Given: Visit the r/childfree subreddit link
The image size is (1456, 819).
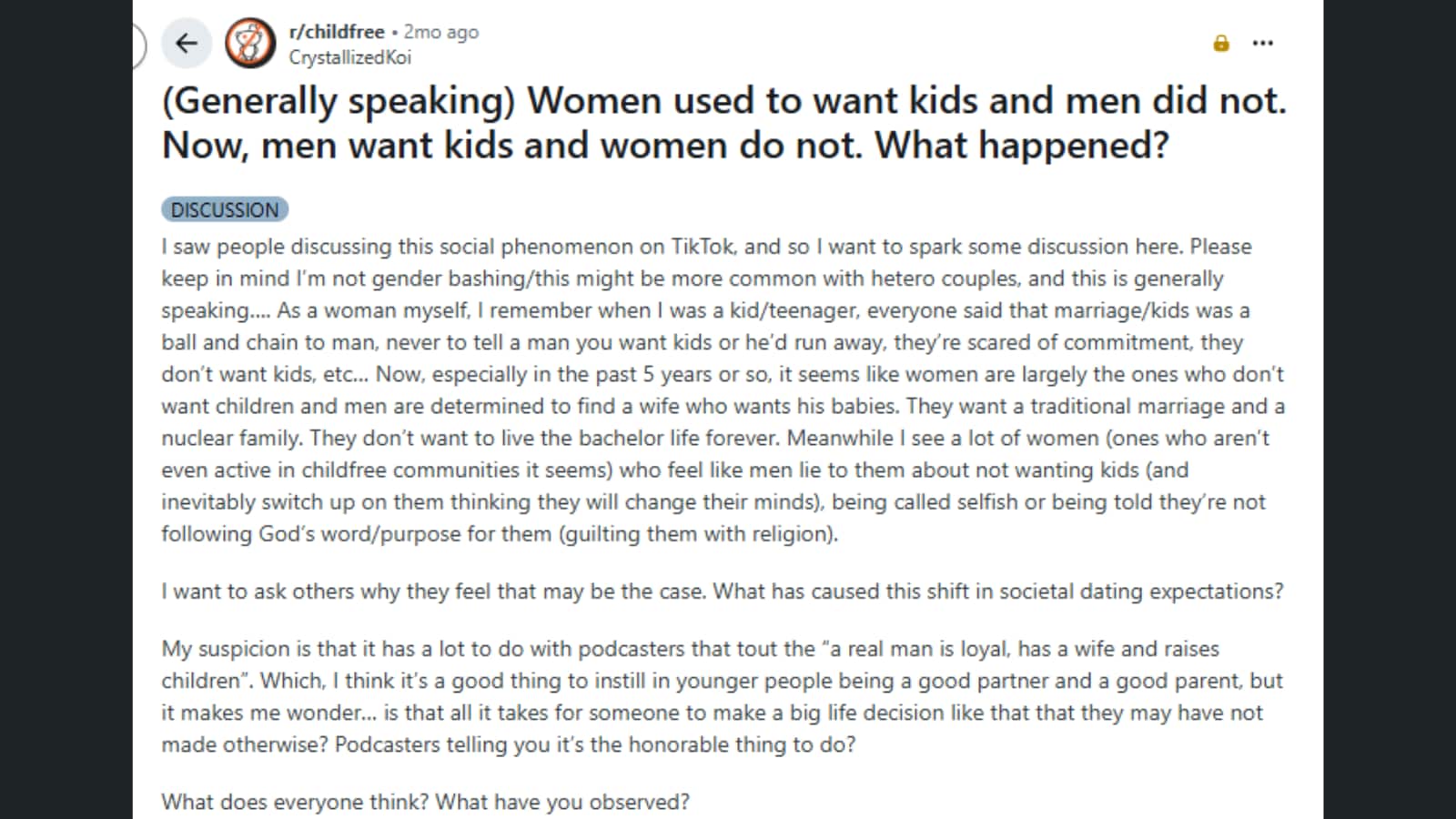Looking at the screenshot, I should 337,31.
